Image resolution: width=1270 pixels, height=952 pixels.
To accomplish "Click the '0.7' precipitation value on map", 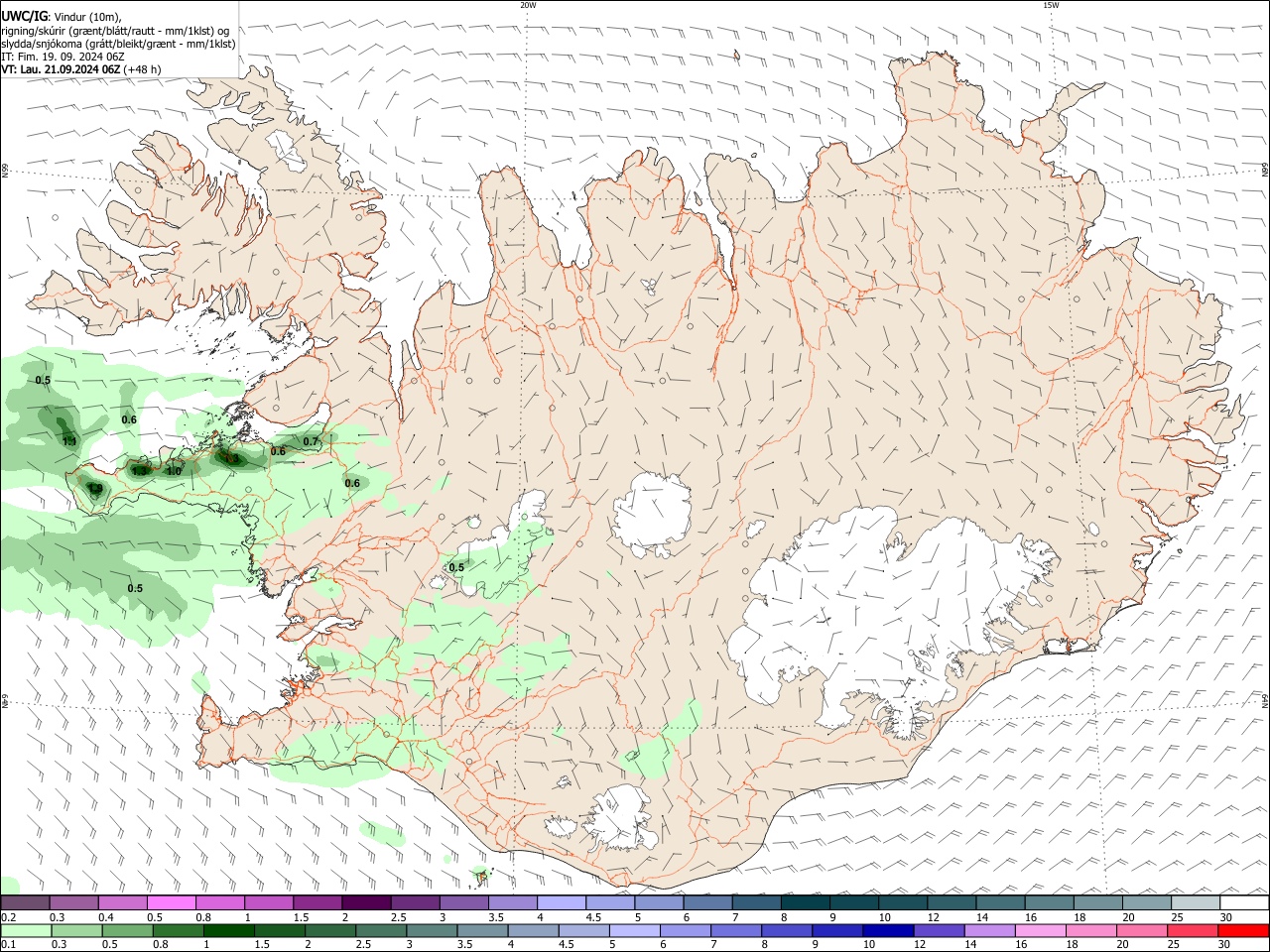I will pos(311,441).
